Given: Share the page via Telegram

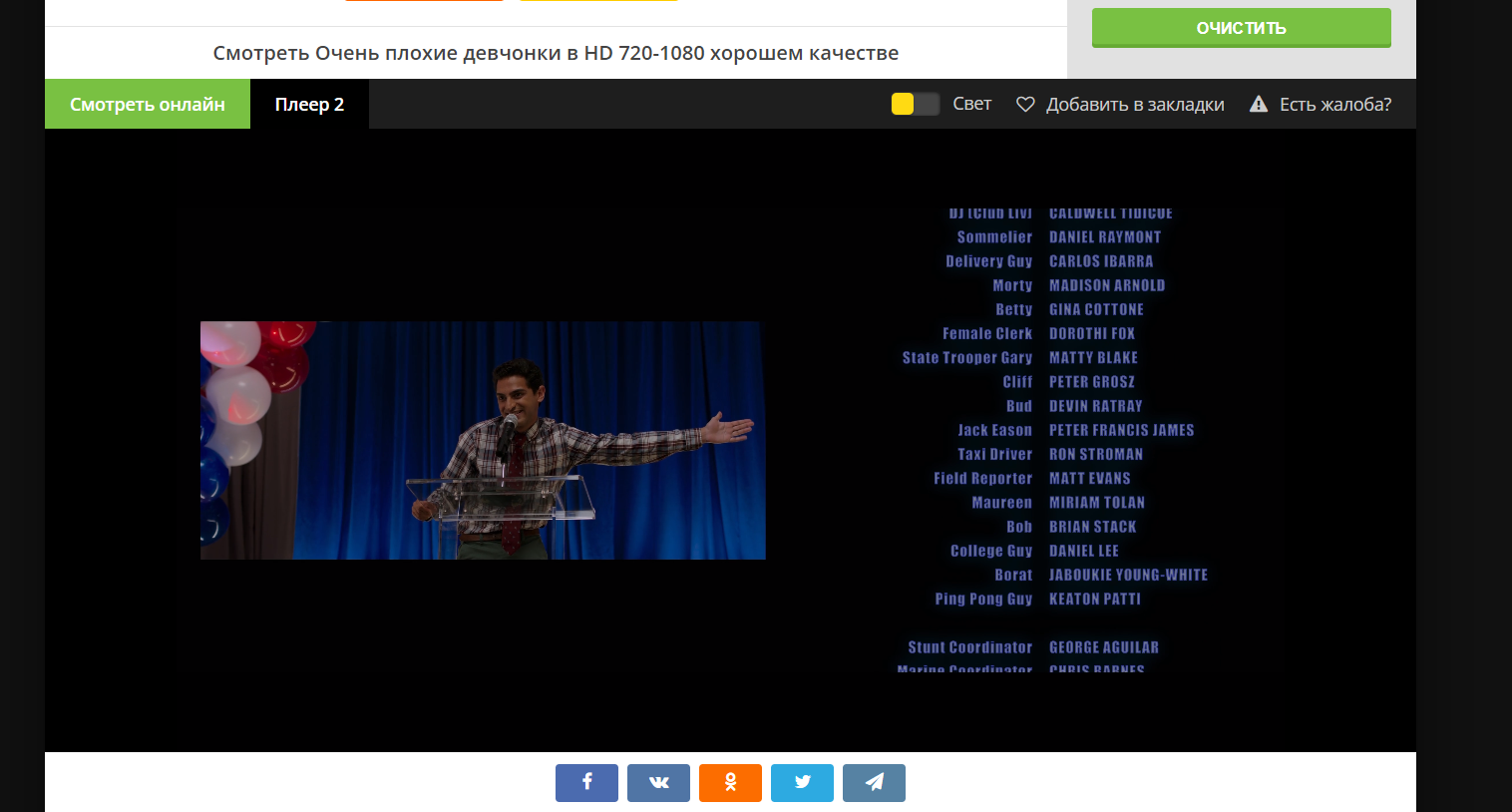Looking at the screenshot, I should tap(874, 783).
